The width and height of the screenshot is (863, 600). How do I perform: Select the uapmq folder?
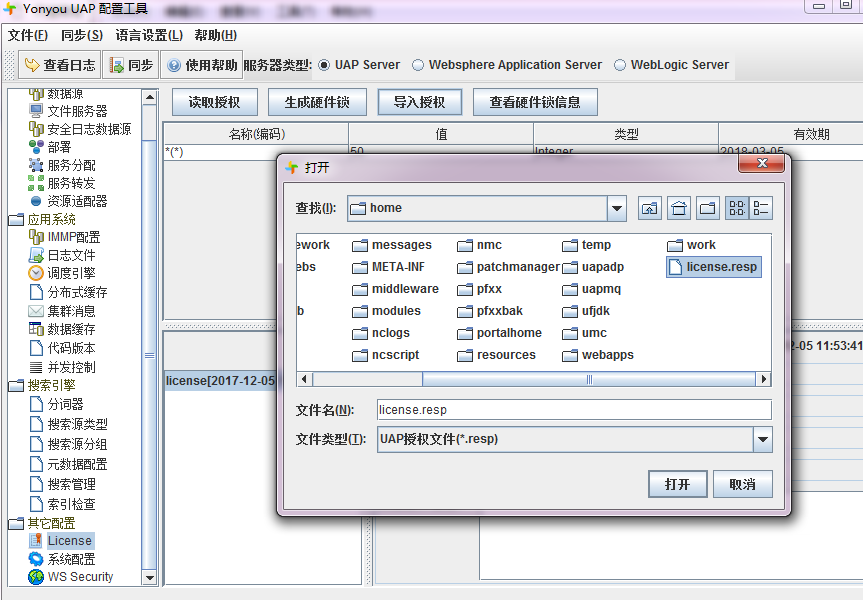click(x=592, y=289)
